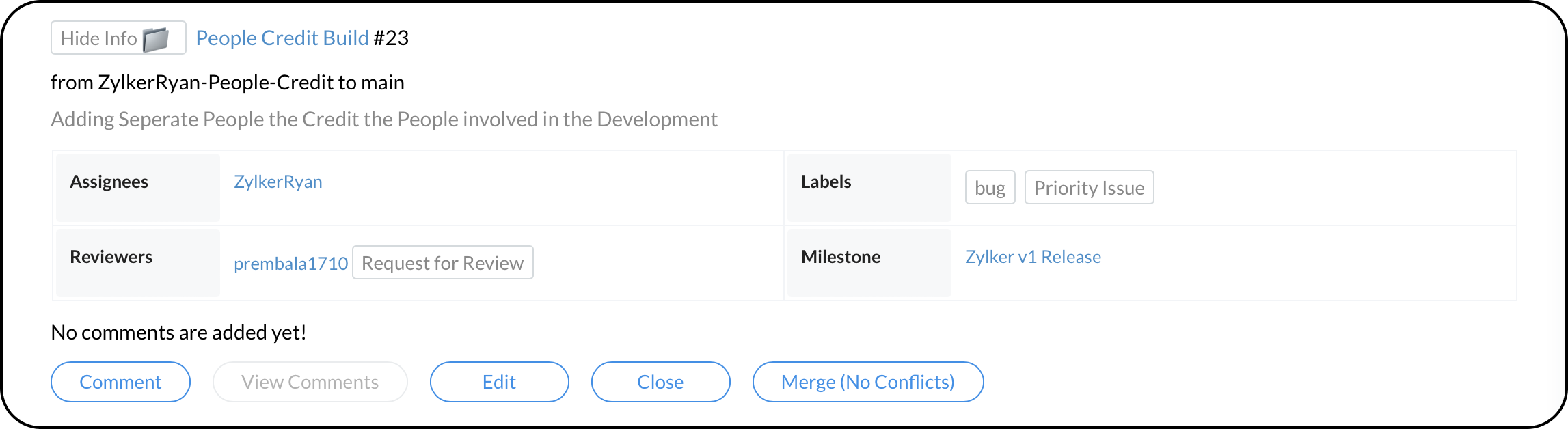Click the Comment button
The image size is (1568, 429).
[120, 382]
